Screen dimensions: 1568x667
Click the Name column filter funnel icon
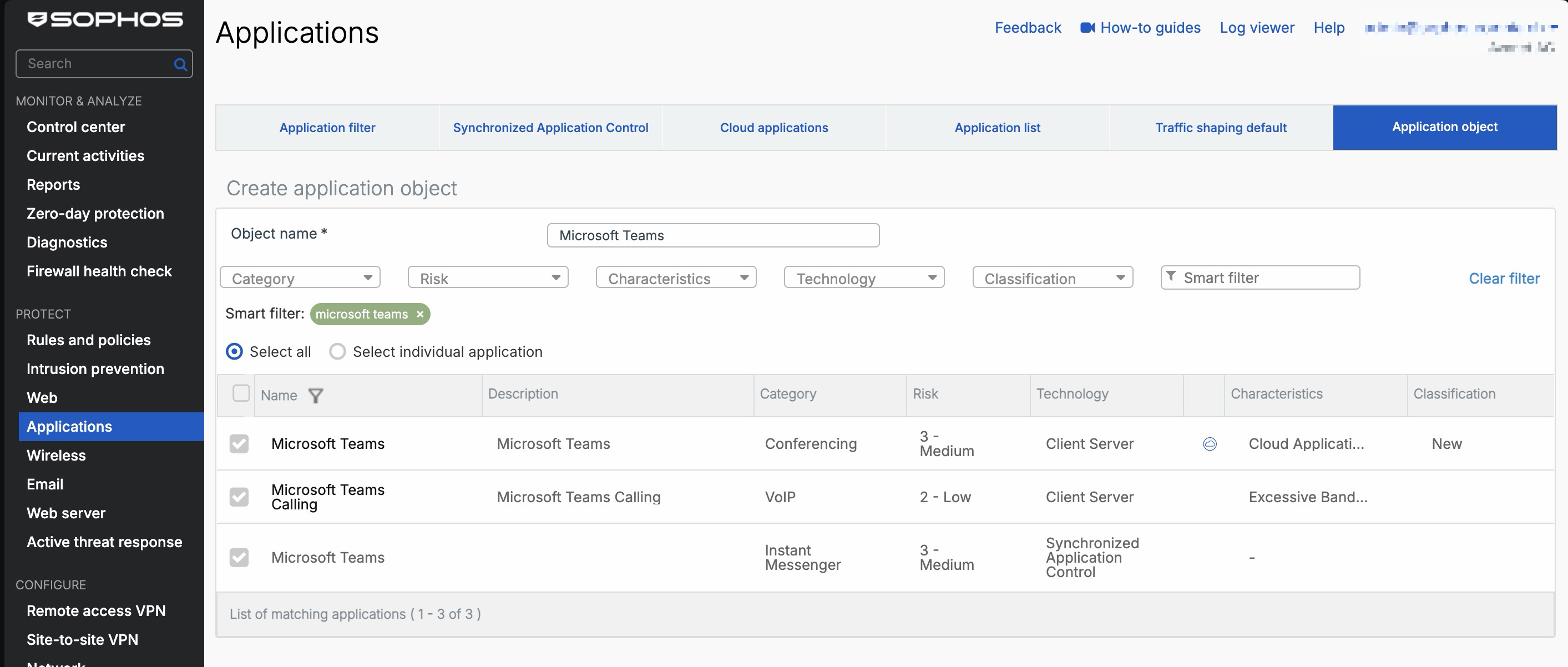[315, 396]
